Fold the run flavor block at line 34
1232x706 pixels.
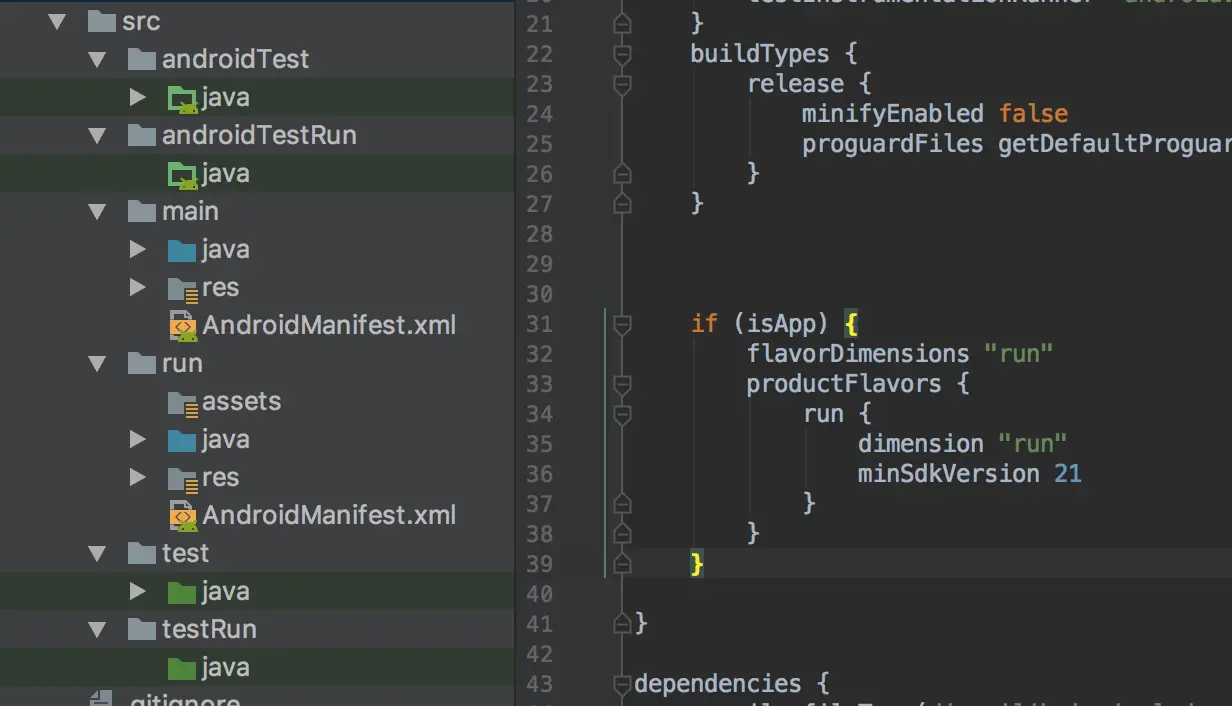[622, 414]
